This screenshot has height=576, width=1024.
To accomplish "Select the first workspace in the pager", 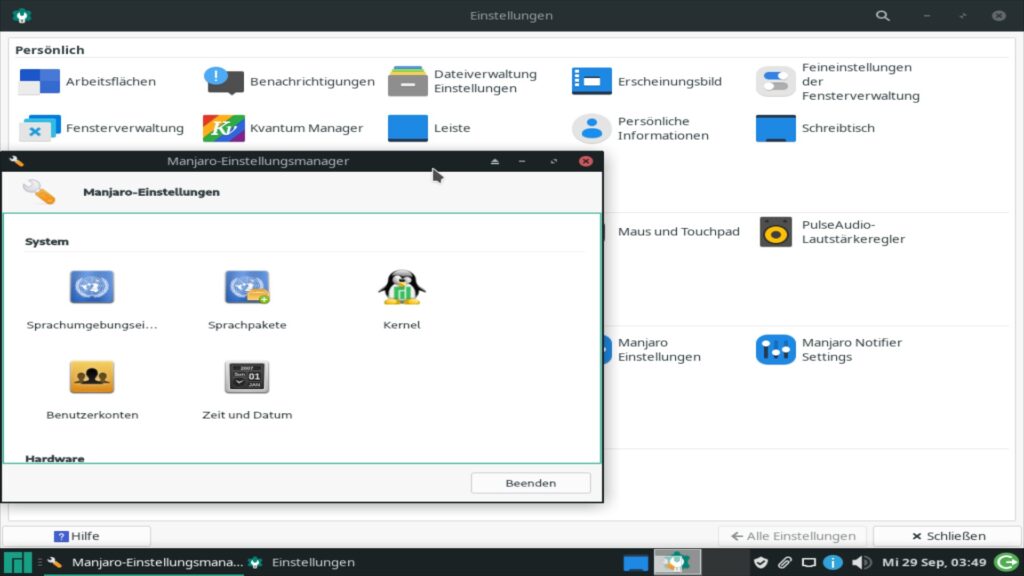I will [635, 562].
